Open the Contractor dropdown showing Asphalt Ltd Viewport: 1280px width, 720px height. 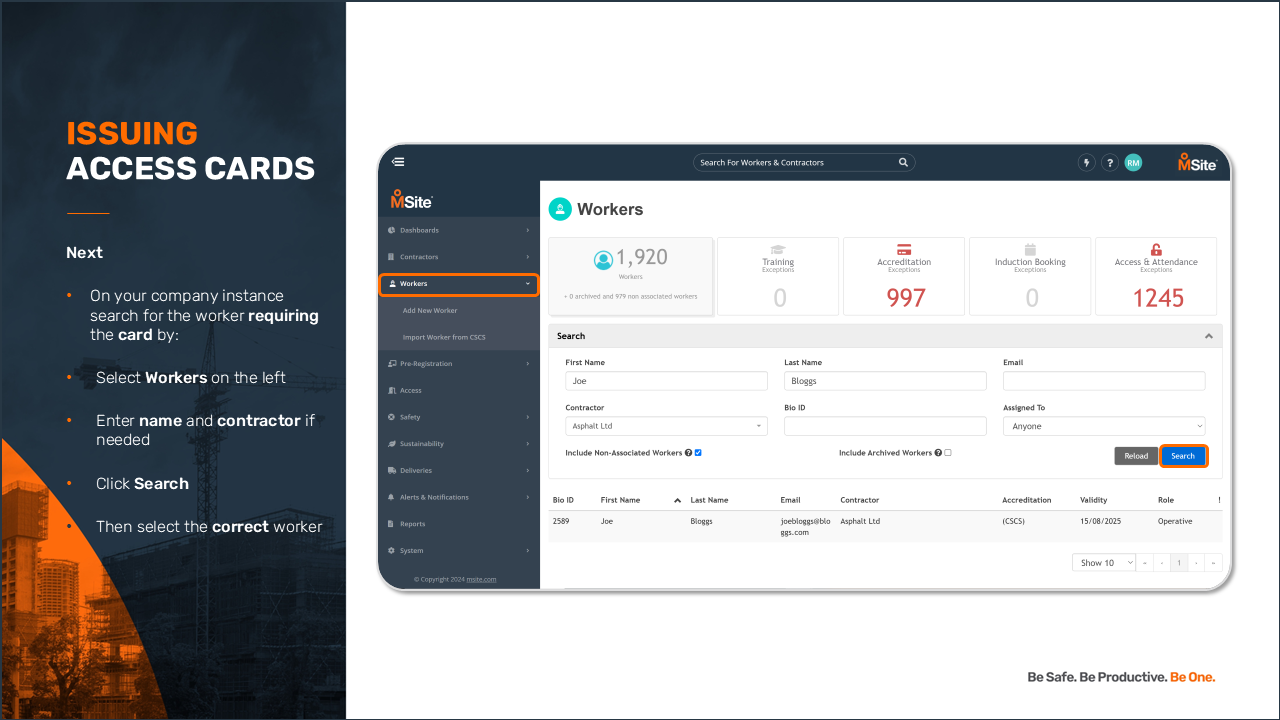(666, 426)
